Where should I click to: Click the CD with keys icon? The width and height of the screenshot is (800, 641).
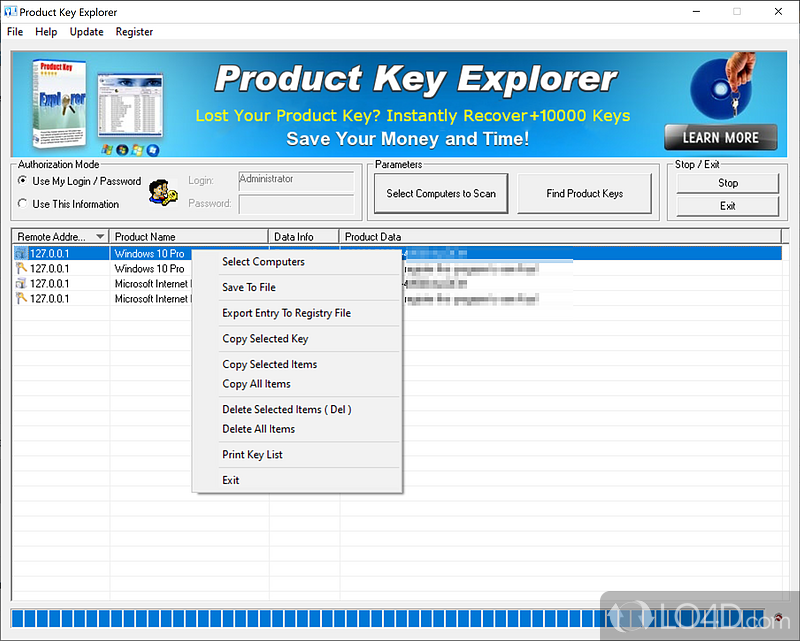(x=722, y=86)
